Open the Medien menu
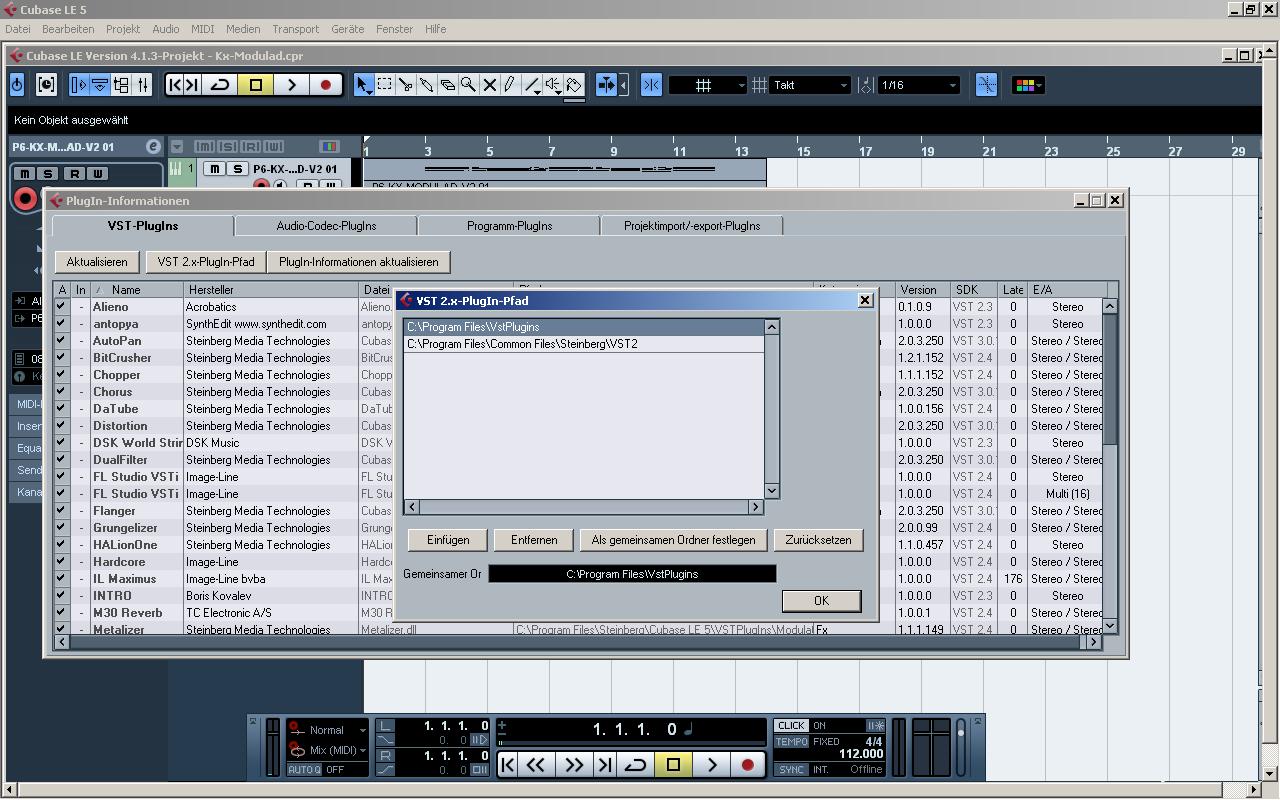This screenshot has width=1280, height=800. 242,29
